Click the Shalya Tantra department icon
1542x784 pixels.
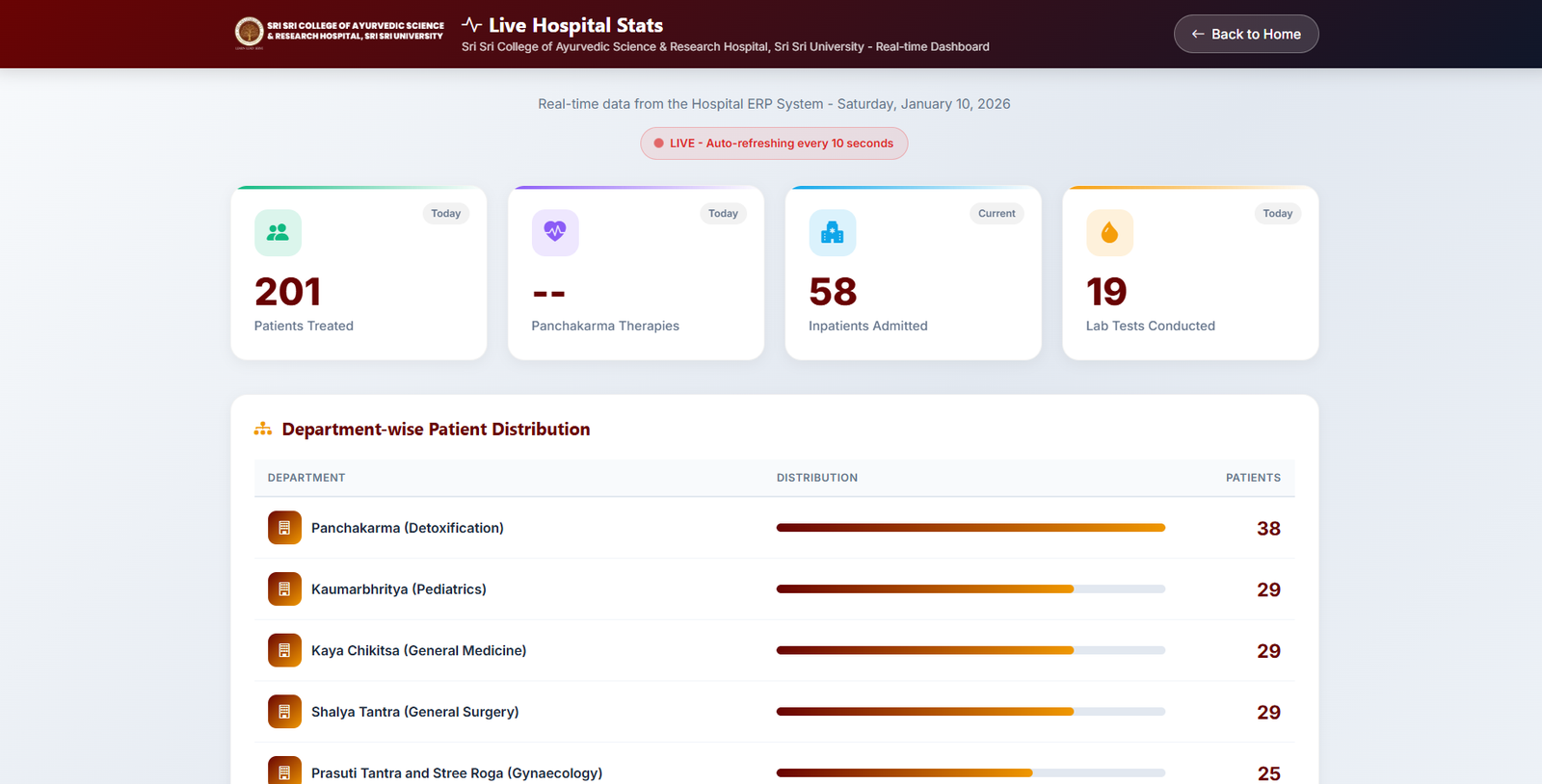click(284, 712)
